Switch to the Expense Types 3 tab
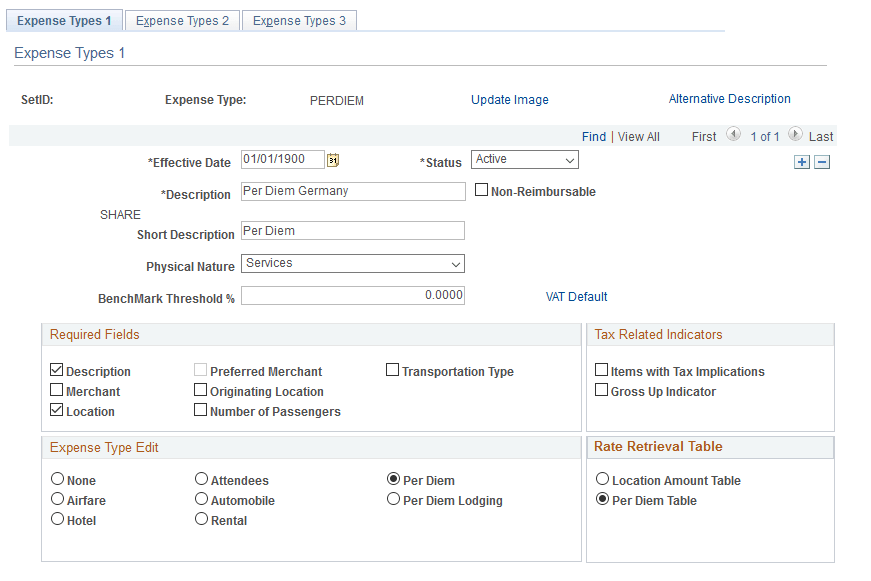The height and width of the screenshot is (581, 871). 299,20
